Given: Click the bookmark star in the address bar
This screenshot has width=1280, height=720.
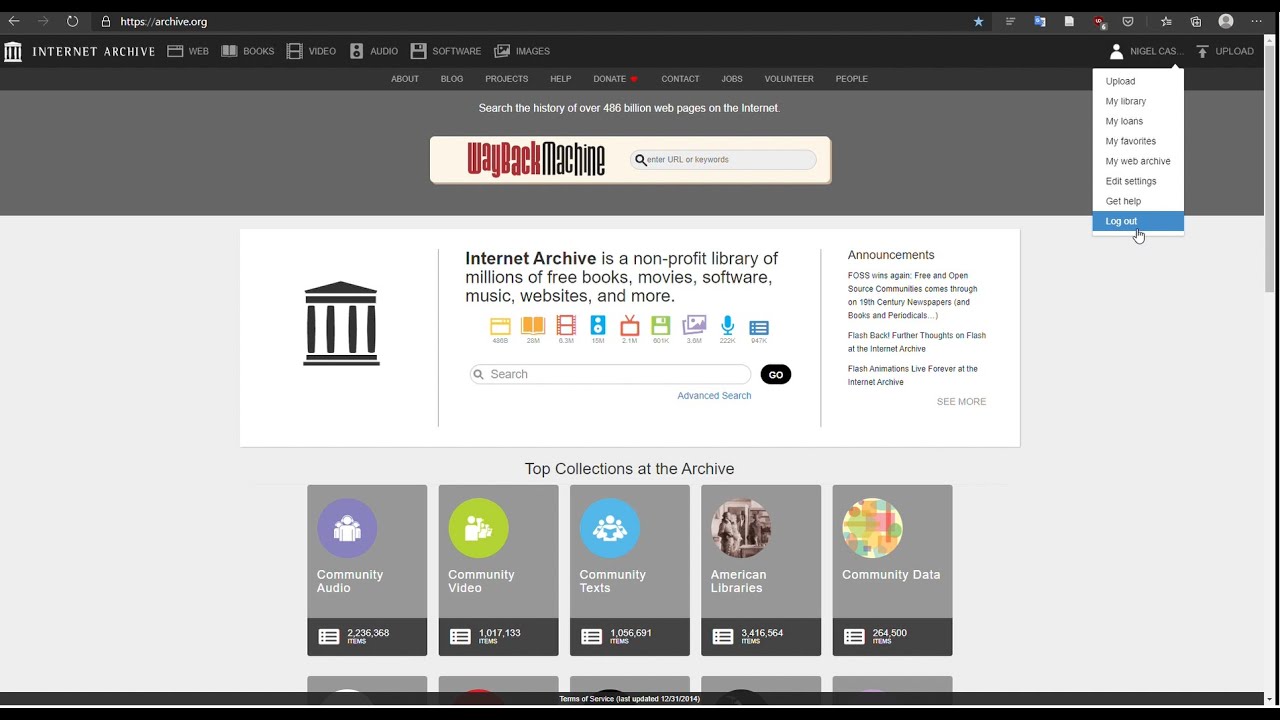Looking at the screenshot, I should pos(978,21).
